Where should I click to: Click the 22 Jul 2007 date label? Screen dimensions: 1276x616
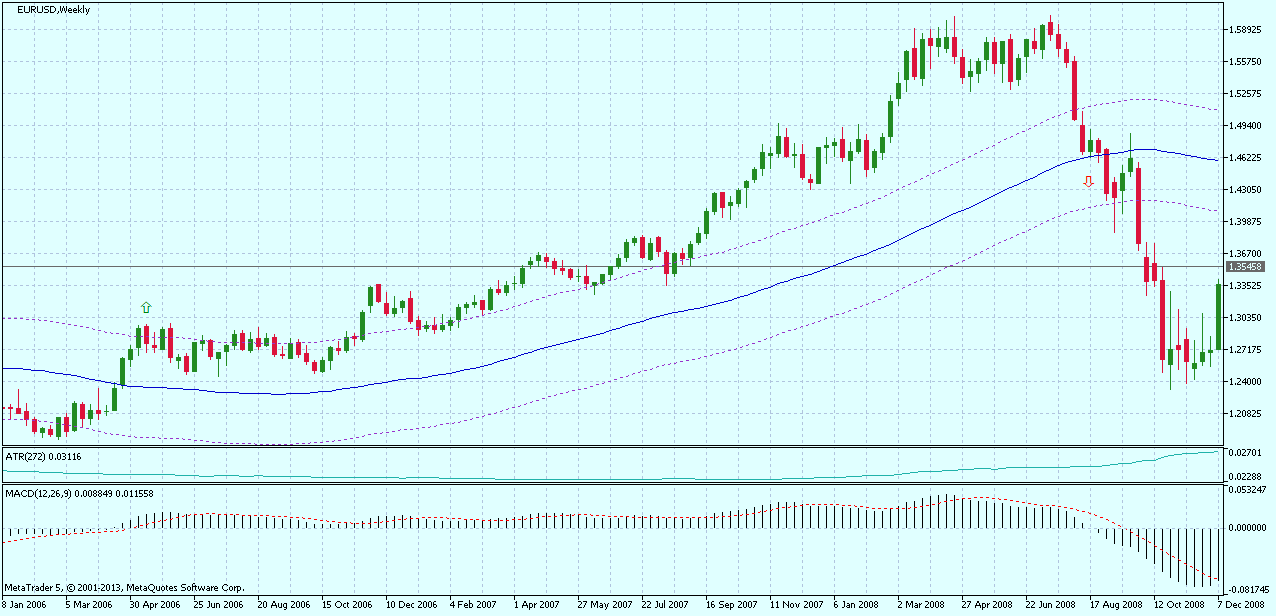pyautogui.click(x=666, y=606)
